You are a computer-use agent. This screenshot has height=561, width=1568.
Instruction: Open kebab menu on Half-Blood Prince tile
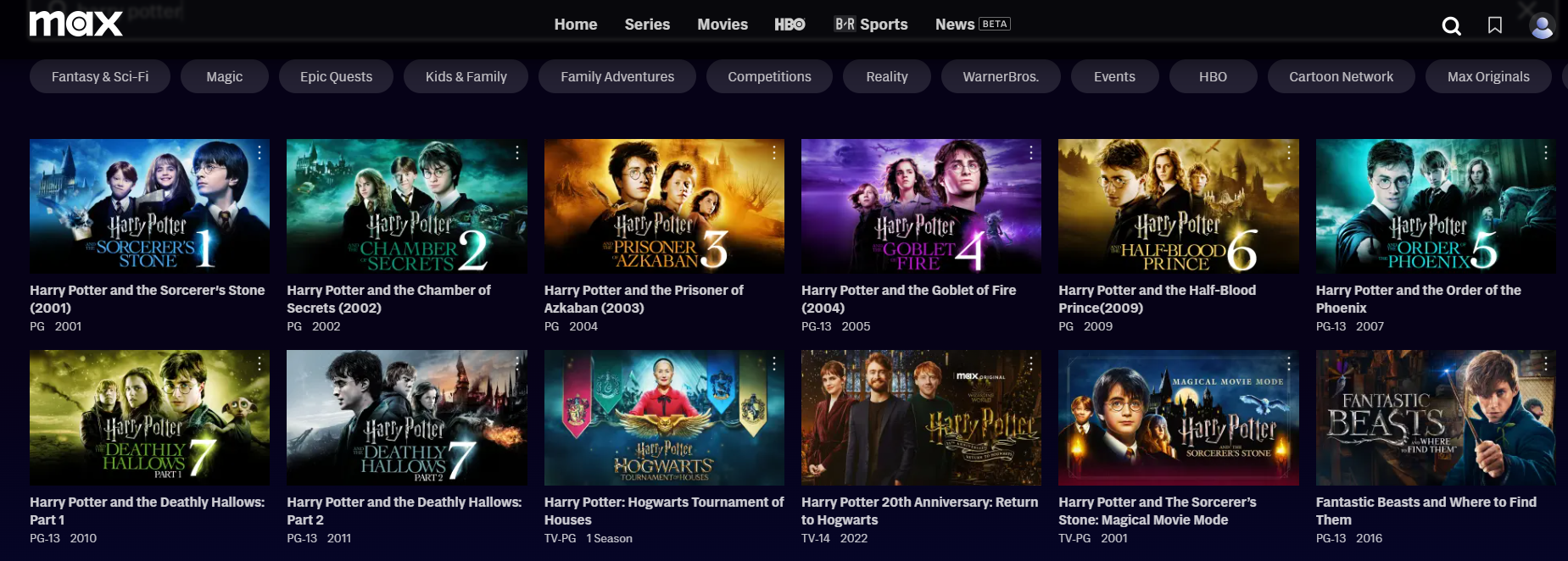tap(1288, 153)
